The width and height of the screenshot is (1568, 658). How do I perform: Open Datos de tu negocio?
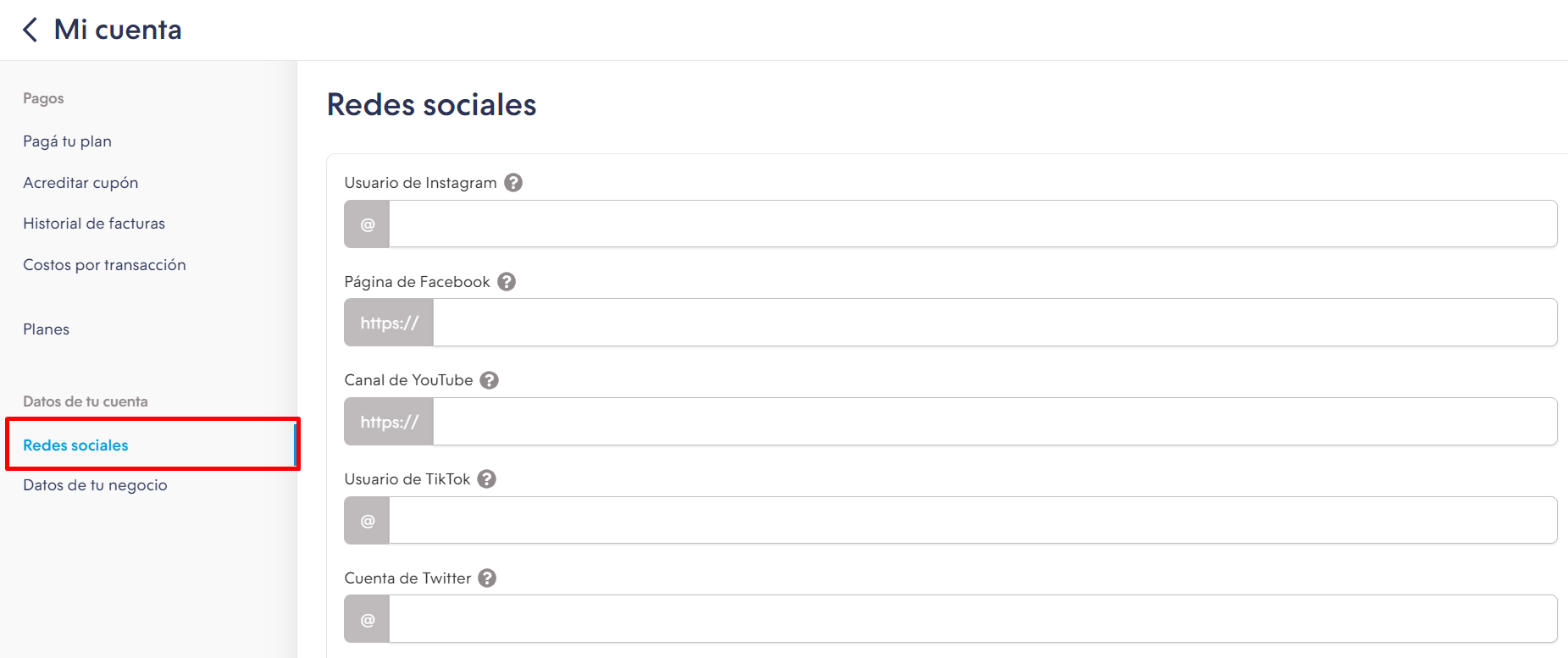pos(95,485)
